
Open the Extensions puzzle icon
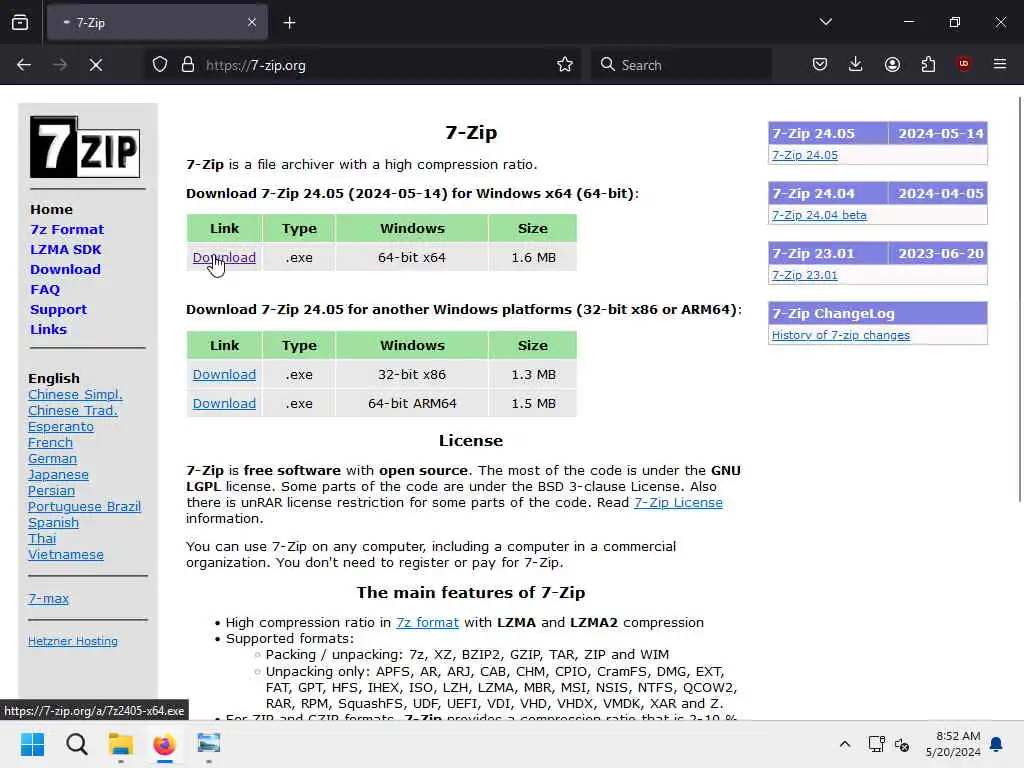(928, 65)
